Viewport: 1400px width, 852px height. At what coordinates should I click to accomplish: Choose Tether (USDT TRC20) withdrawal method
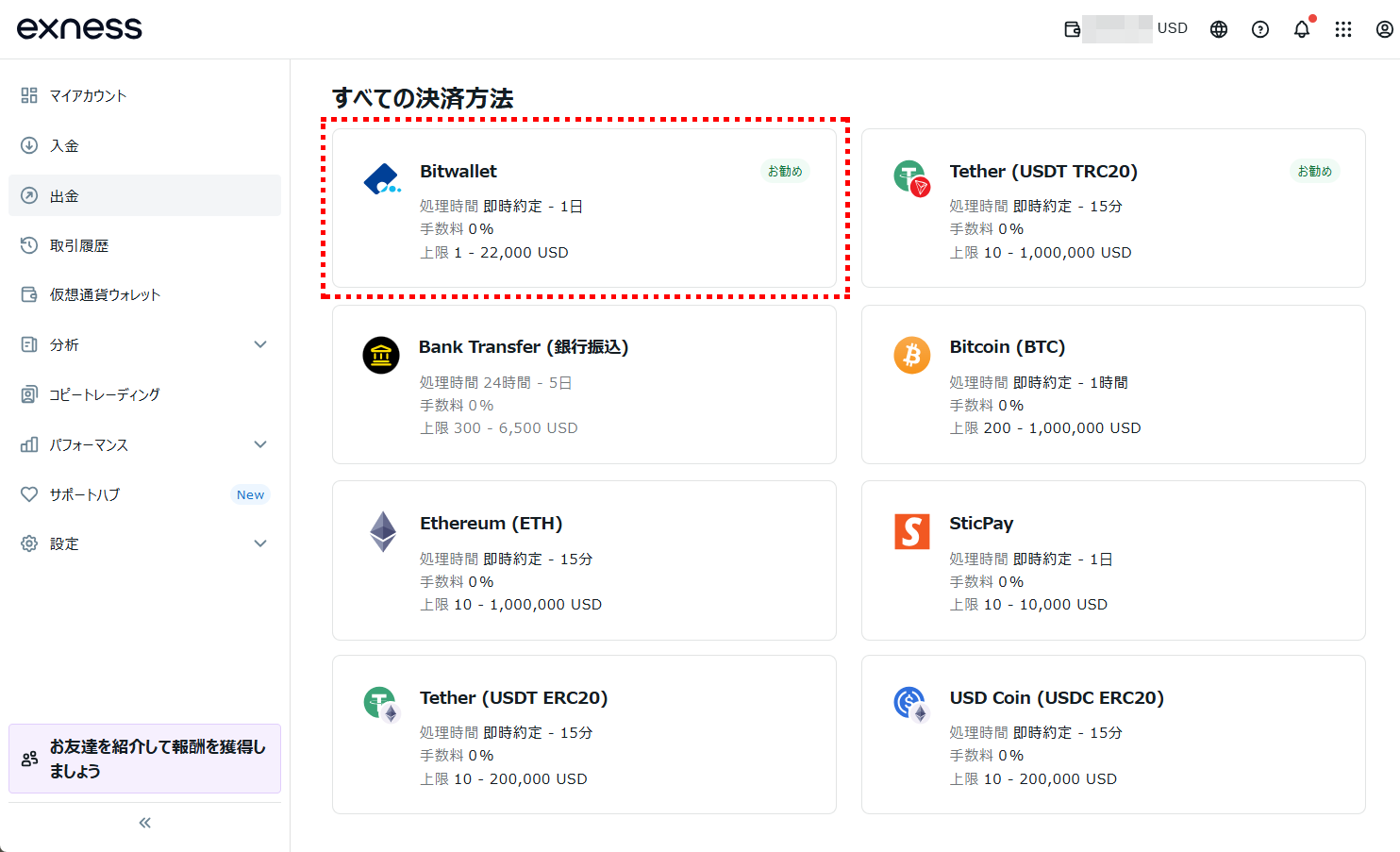point(1113,209)
